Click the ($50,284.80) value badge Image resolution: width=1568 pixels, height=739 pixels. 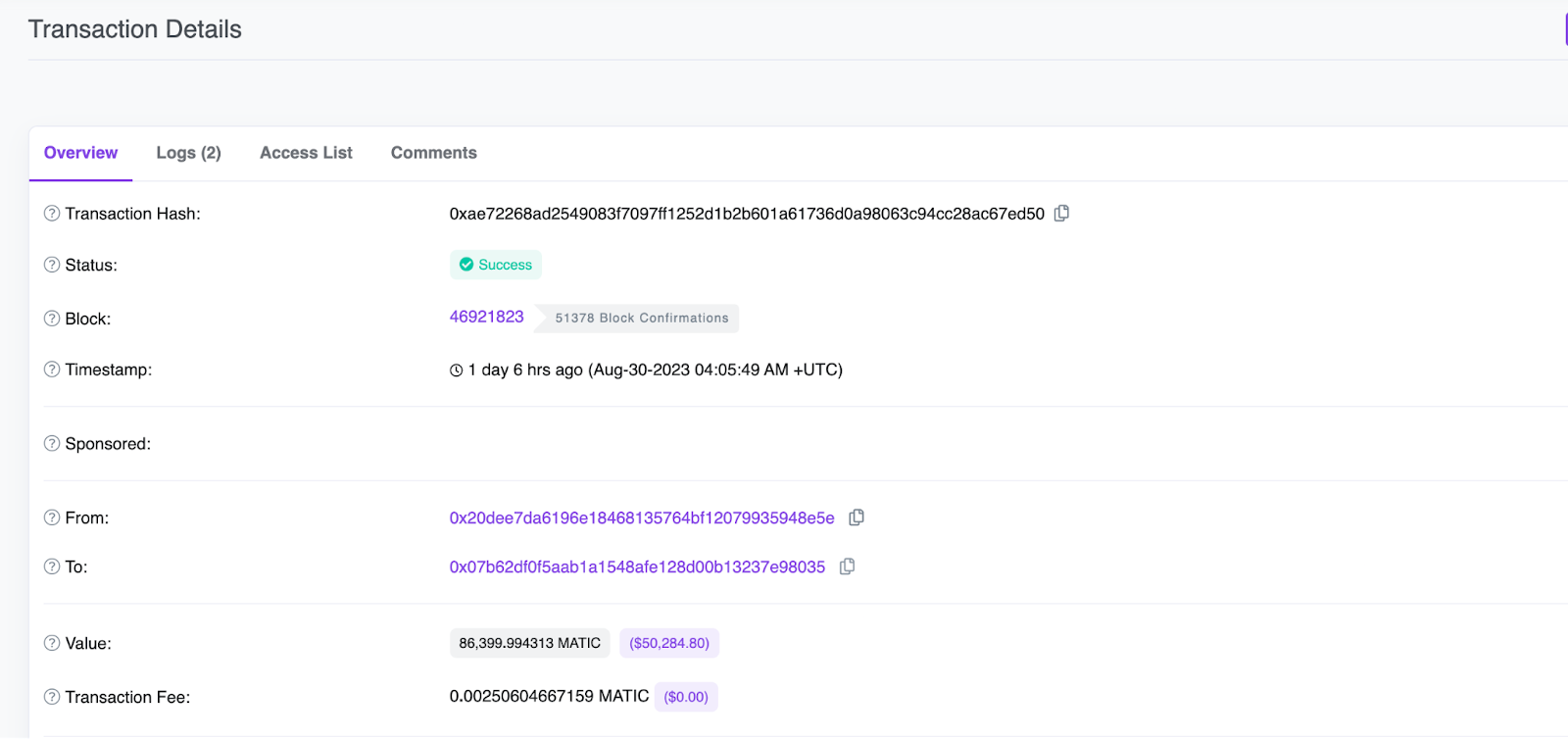pyautogui.click(x=669, y=643)
